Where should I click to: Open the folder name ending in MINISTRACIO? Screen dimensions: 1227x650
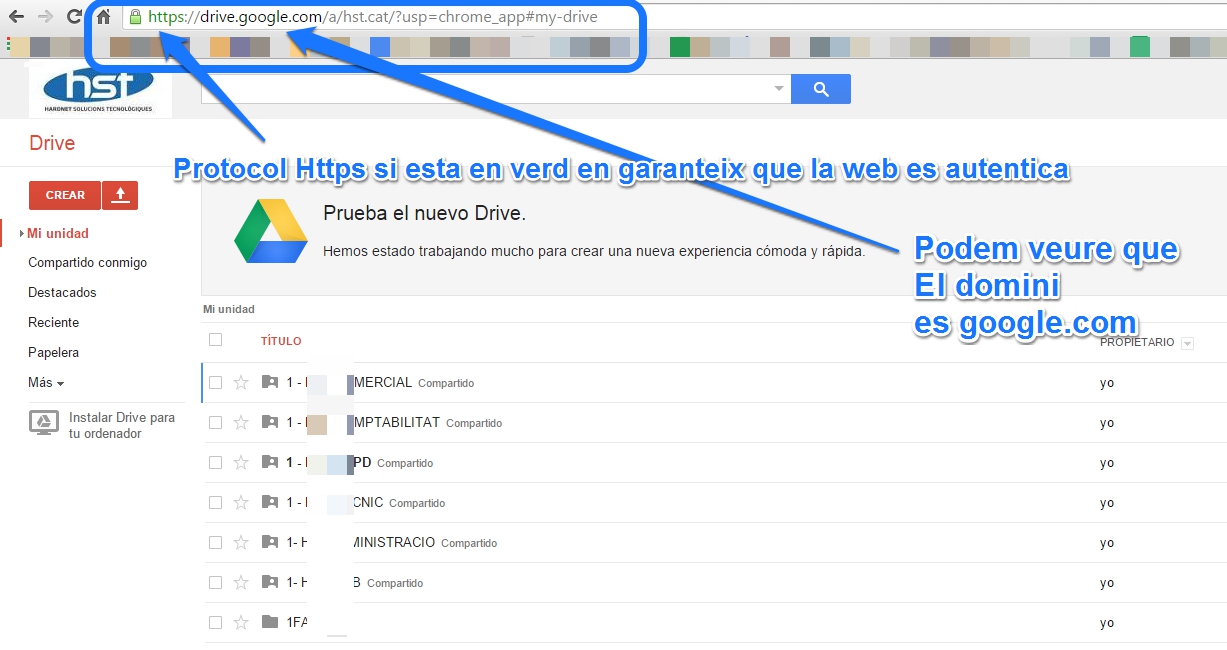point(361,542)
